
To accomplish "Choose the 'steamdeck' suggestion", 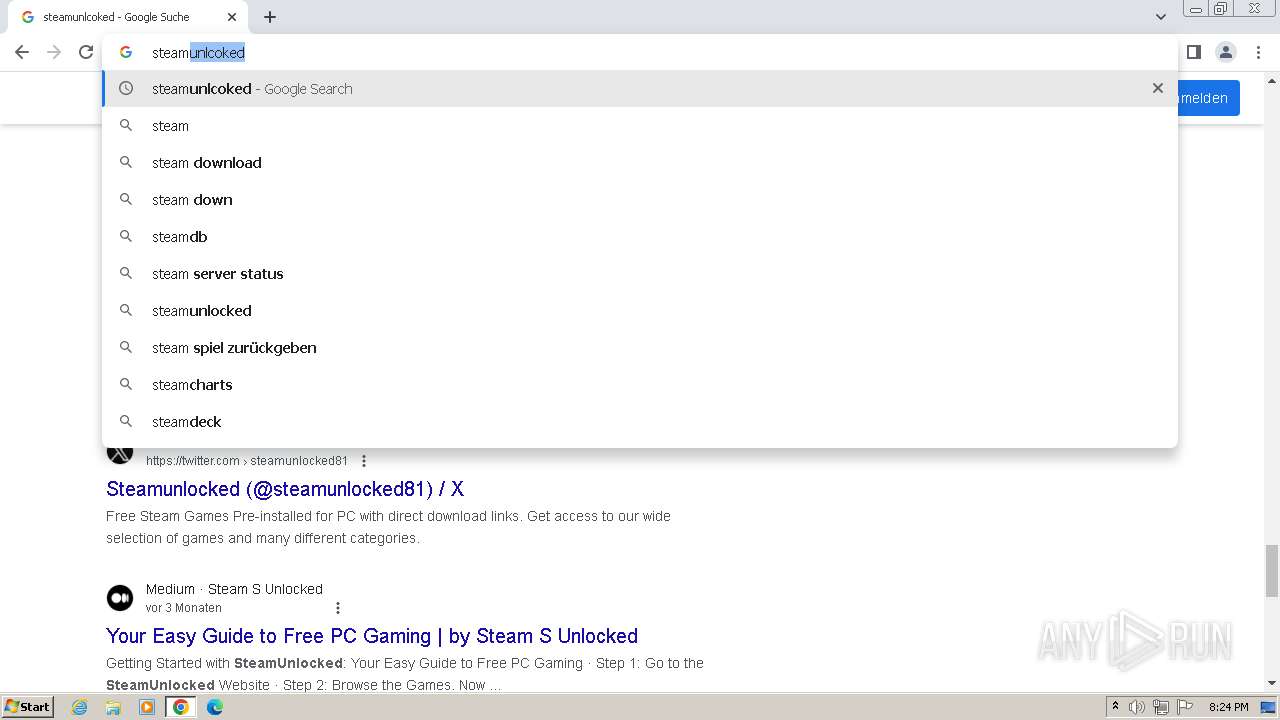I will pos(640,421).
